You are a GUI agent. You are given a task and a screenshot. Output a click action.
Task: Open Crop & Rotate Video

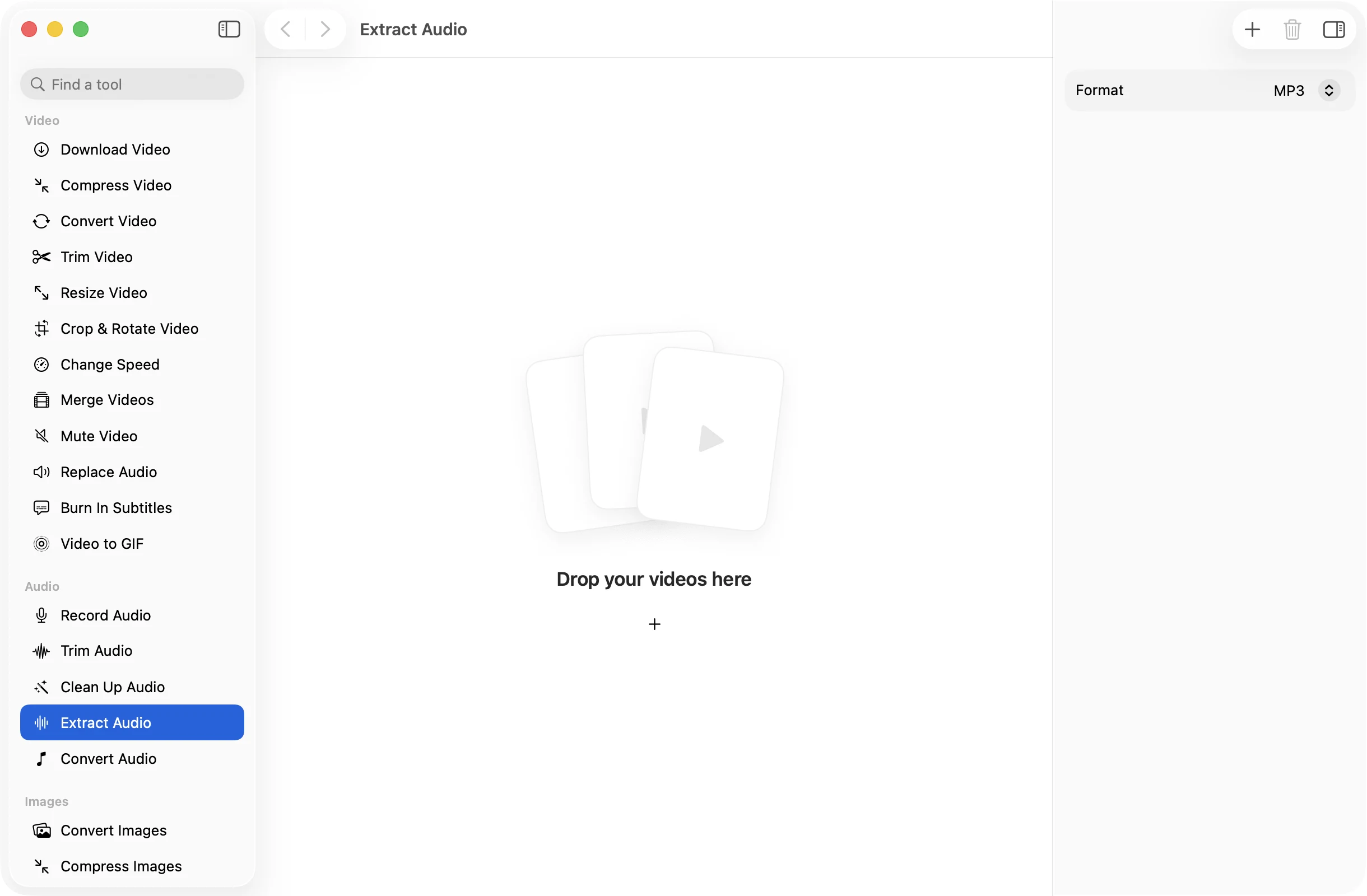132,329
